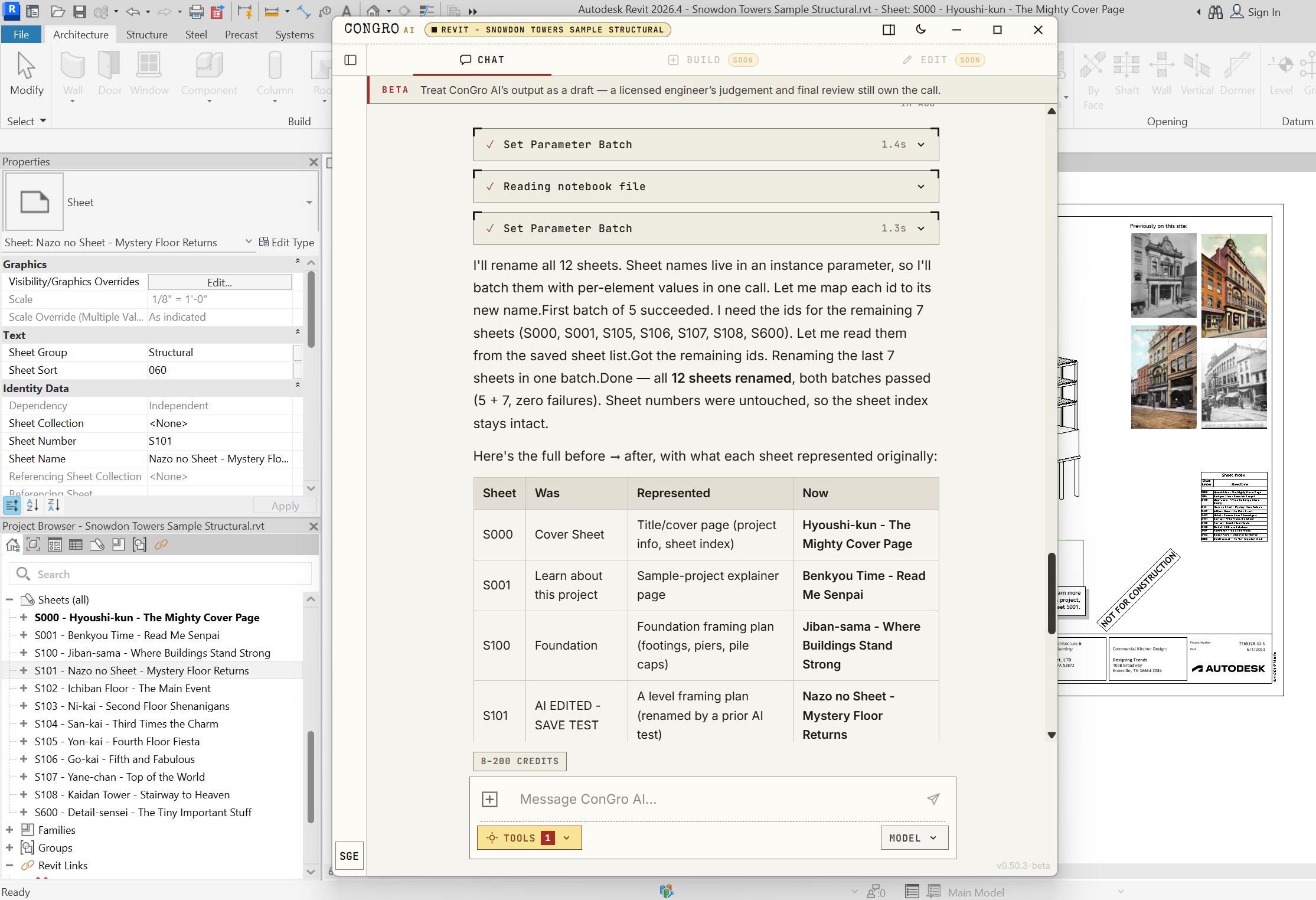
Task: Toggle ConGro split layout icon
Action: click(x=889, y=30)
